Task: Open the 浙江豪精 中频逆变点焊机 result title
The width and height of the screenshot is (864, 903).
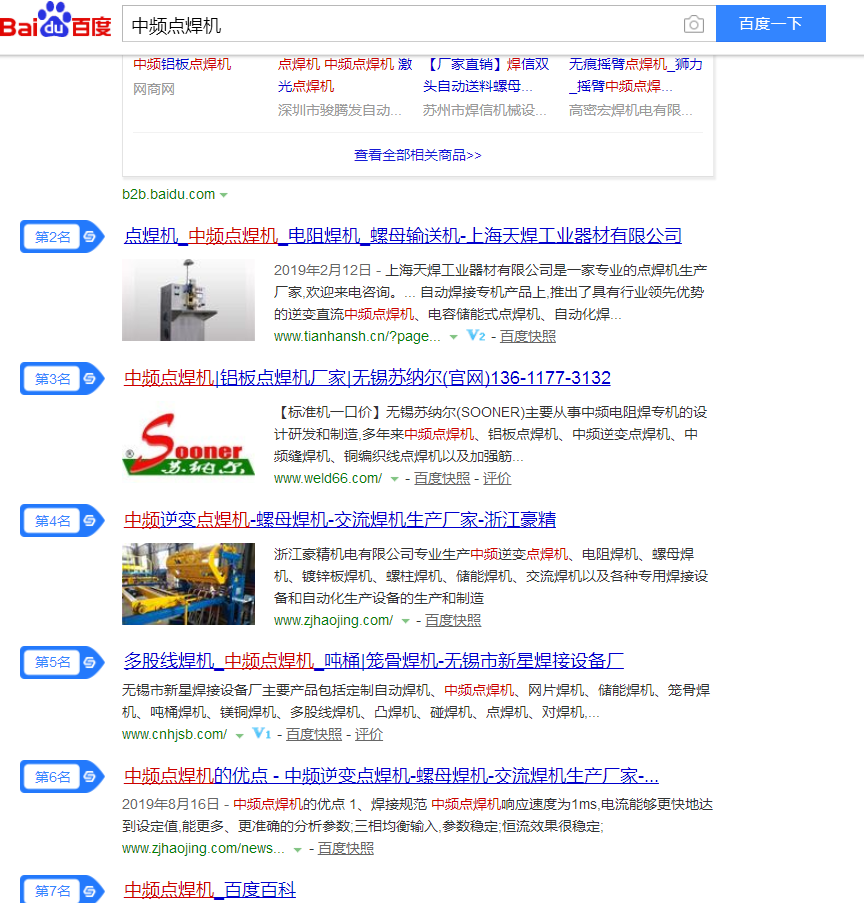Action: coord(340,519)
